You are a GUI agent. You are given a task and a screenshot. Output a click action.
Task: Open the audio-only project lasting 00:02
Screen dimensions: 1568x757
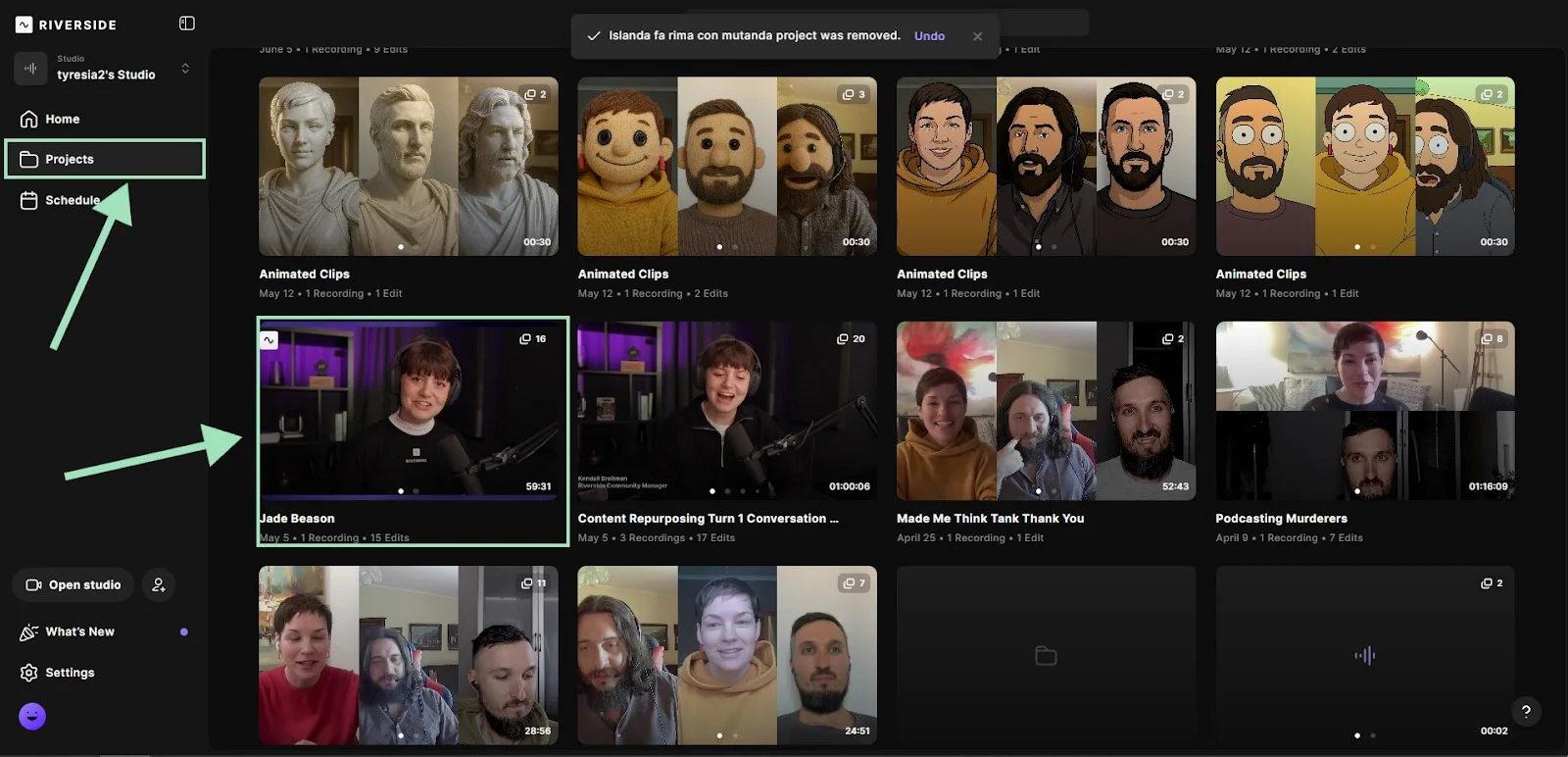coord(1365,655)
